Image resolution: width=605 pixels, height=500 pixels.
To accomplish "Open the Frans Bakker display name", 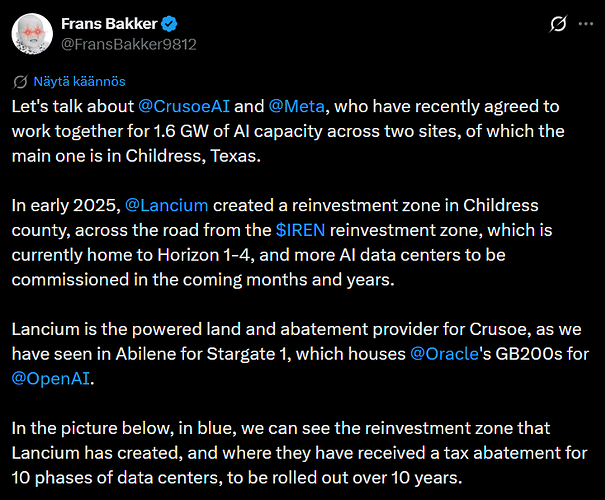I will click(109, 24).
